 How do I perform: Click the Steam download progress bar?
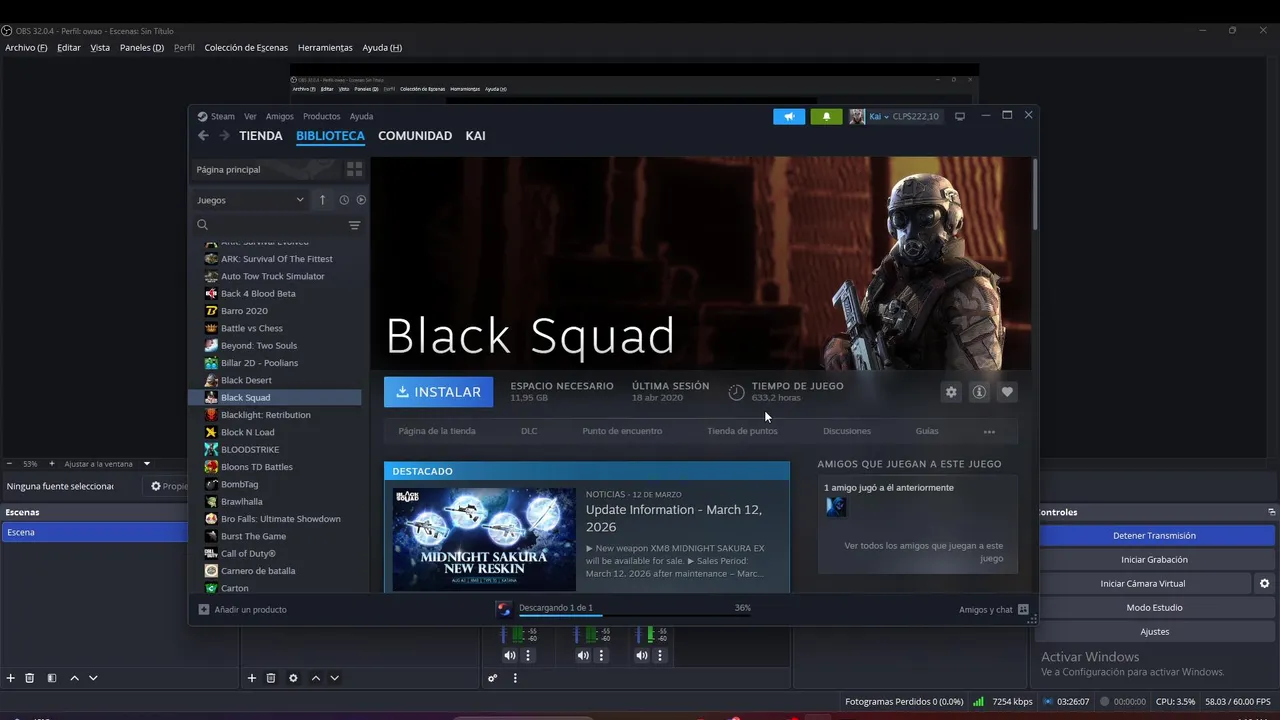click(x=635, y=616)
